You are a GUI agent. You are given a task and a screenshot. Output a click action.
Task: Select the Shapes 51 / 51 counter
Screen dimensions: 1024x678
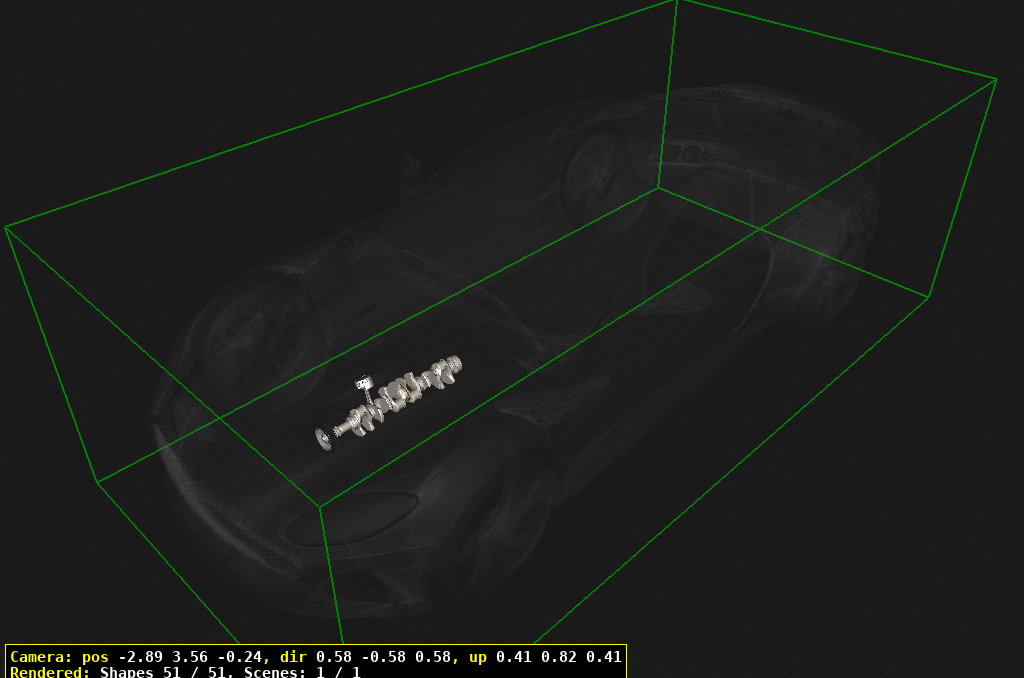click(x=160, y=672)
